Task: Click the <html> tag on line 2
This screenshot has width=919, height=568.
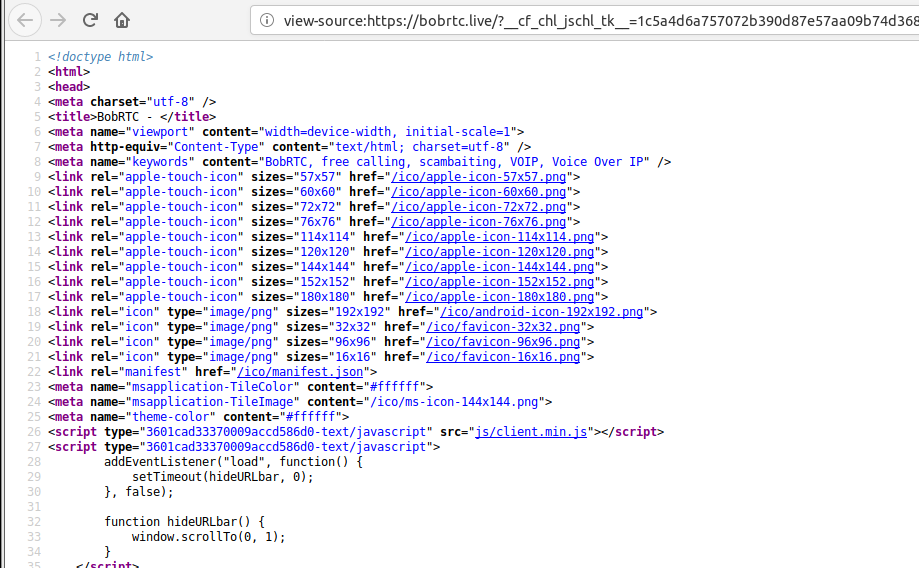Action: click(69, 72)
